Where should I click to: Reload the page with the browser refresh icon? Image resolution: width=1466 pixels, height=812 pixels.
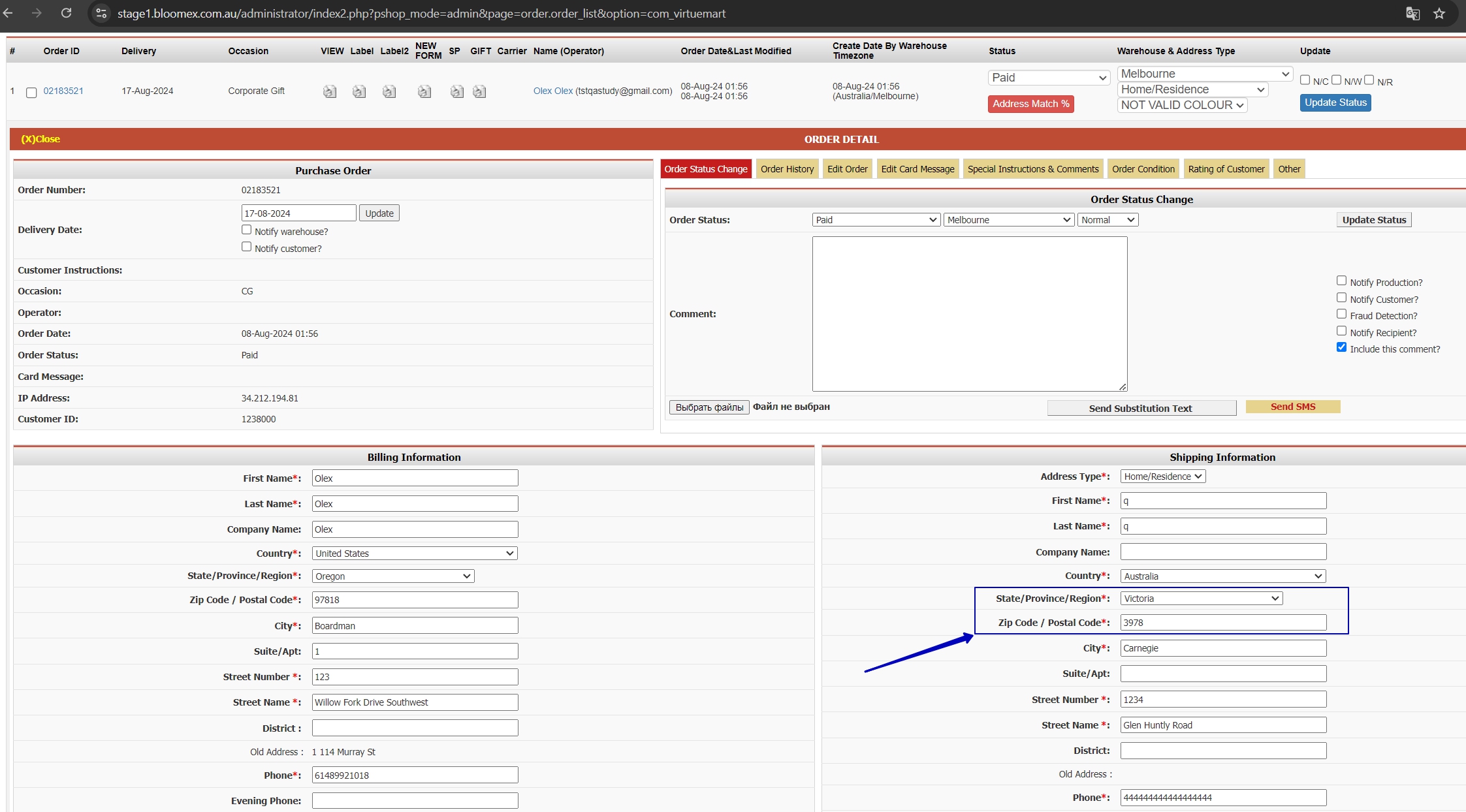point(66,13)
